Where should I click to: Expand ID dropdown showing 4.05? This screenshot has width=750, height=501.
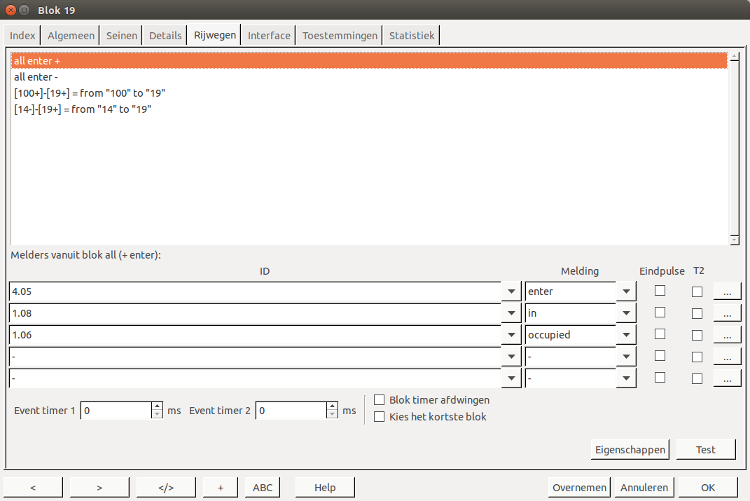coord(512,292)
